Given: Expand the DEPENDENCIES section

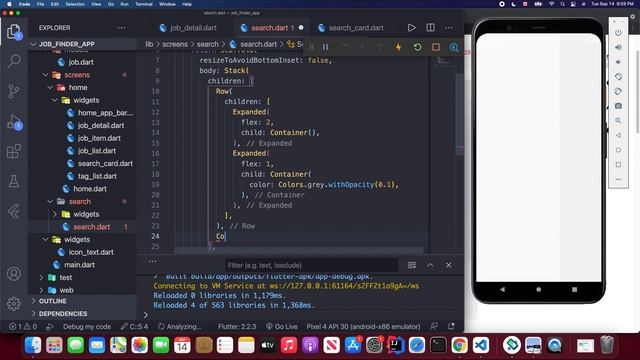Looking at the screenshot, I should pyautogui.click(x=63, y=314).
